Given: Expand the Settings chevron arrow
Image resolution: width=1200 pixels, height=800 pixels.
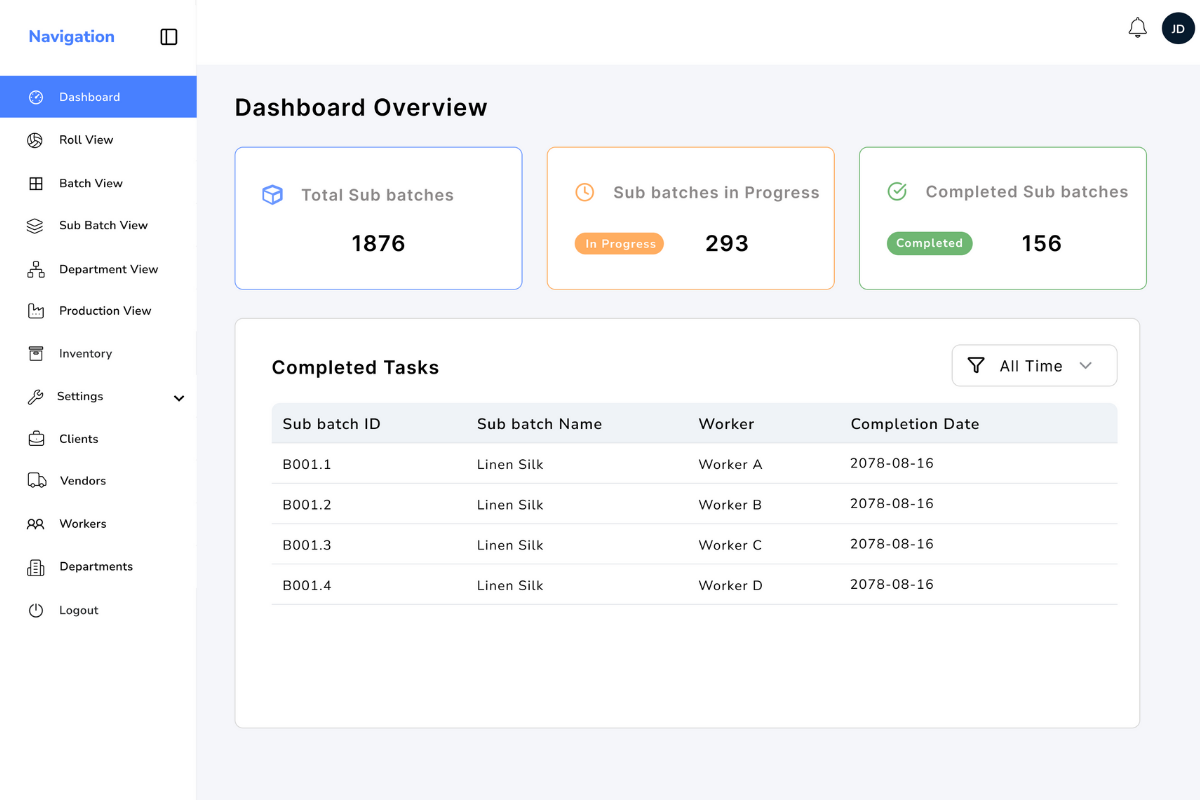Looking at the screenshot, I should point(179,398).
